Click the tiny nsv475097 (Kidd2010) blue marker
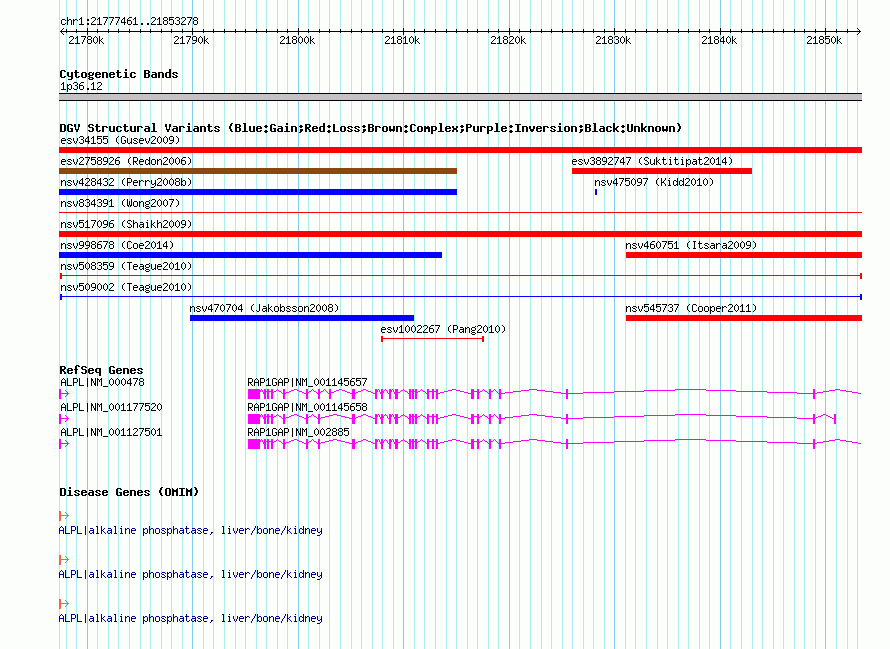The height and width of the screenshot is (649, 890). point(596,192)
